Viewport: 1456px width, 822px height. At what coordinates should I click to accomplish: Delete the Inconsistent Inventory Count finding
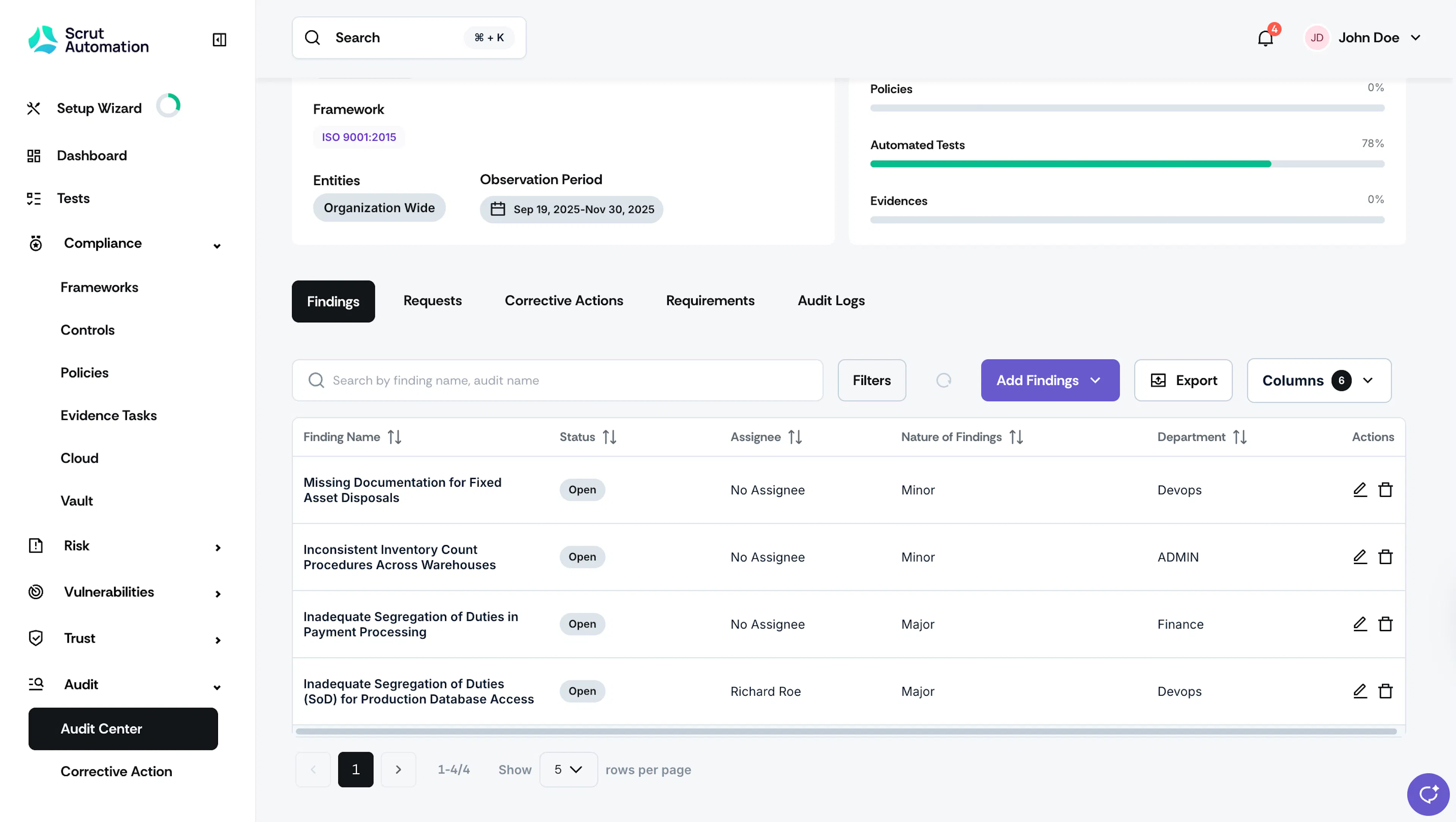click(1385, 557)
